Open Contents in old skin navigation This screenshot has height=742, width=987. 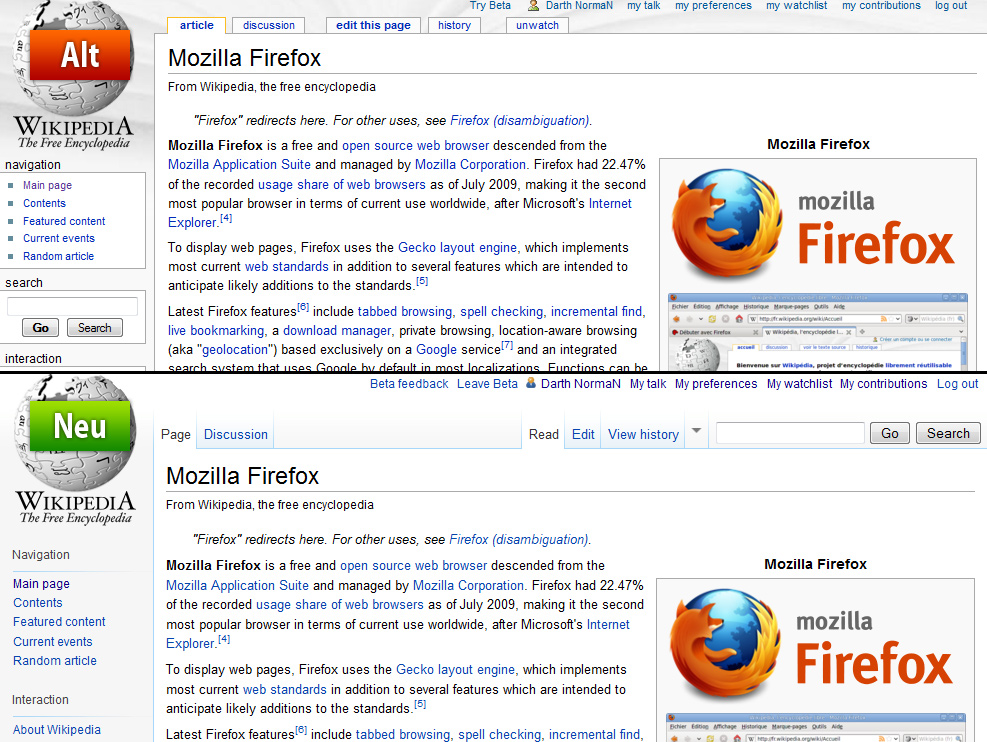click(x=44, y=203)
